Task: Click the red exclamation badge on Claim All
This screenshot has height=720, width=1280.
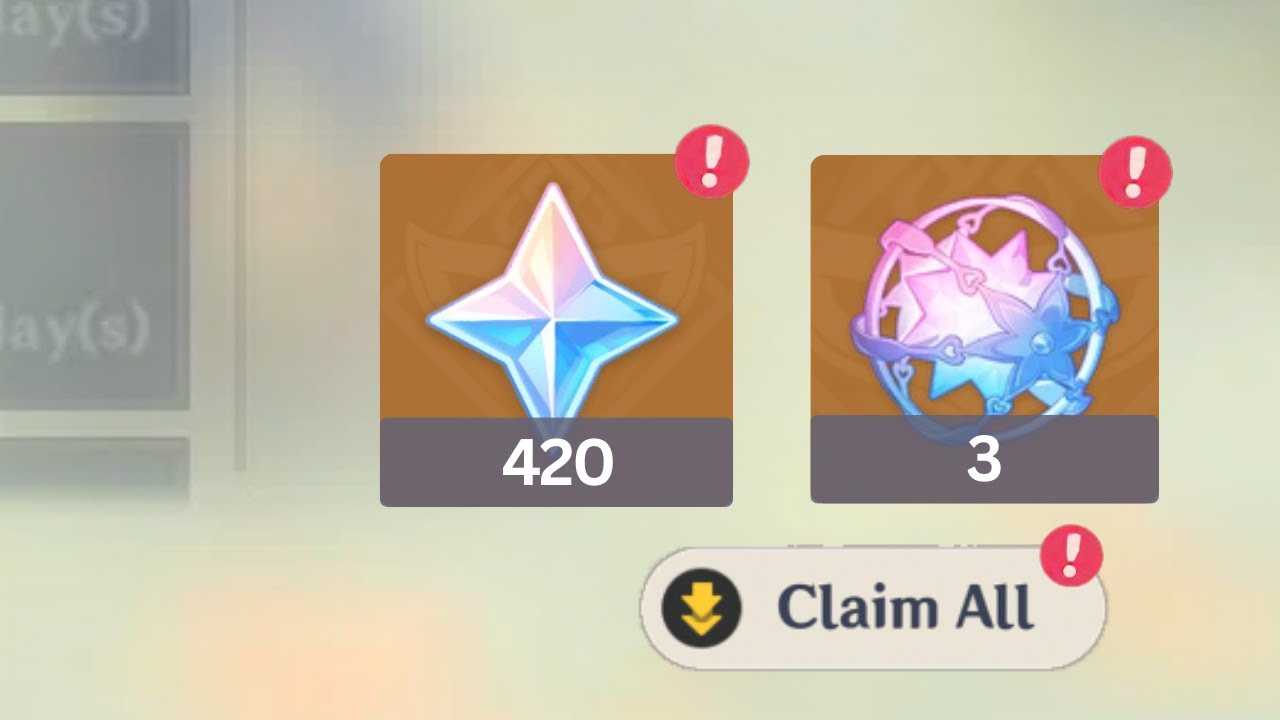Action: (1071, 554)
